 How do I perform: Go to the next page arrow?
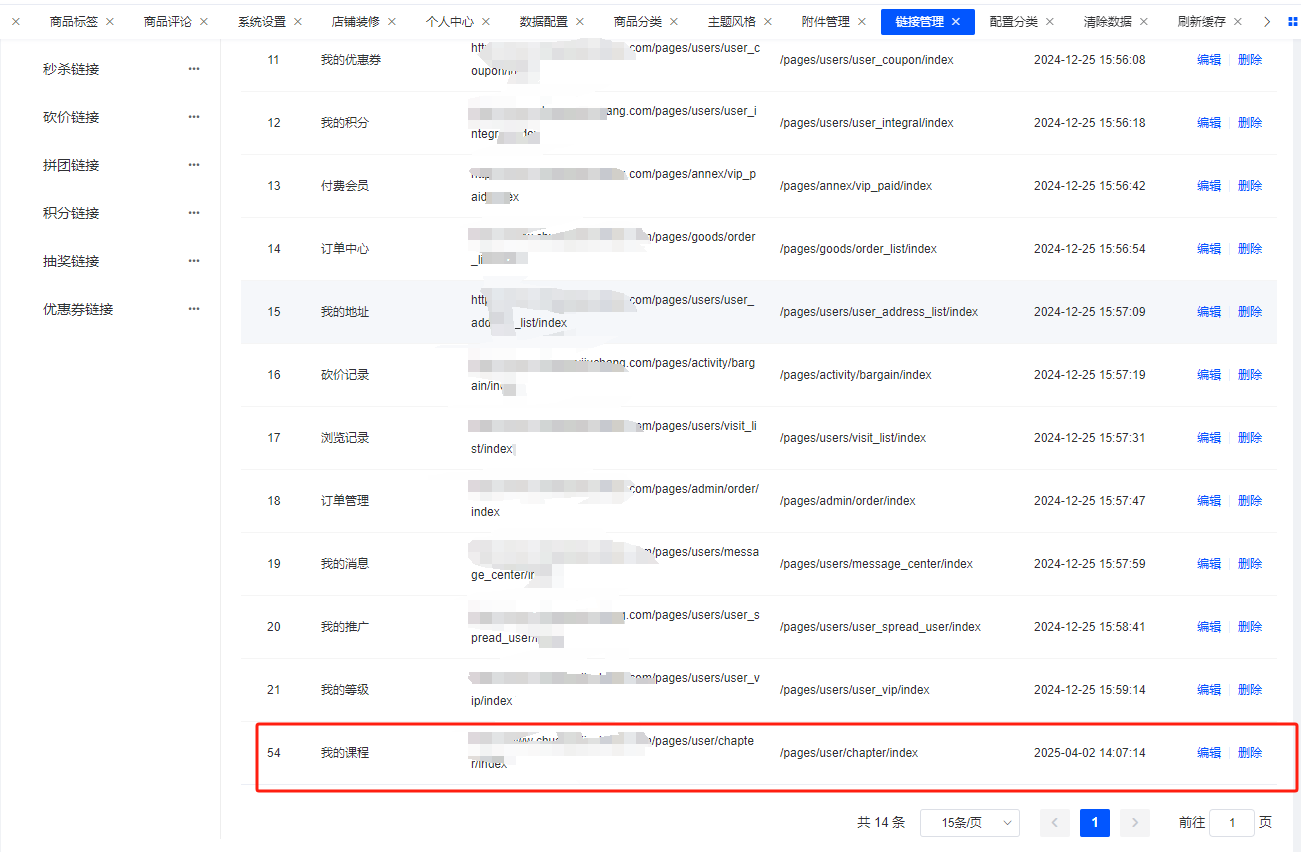pyautogui.click(x=1135, y=823)
